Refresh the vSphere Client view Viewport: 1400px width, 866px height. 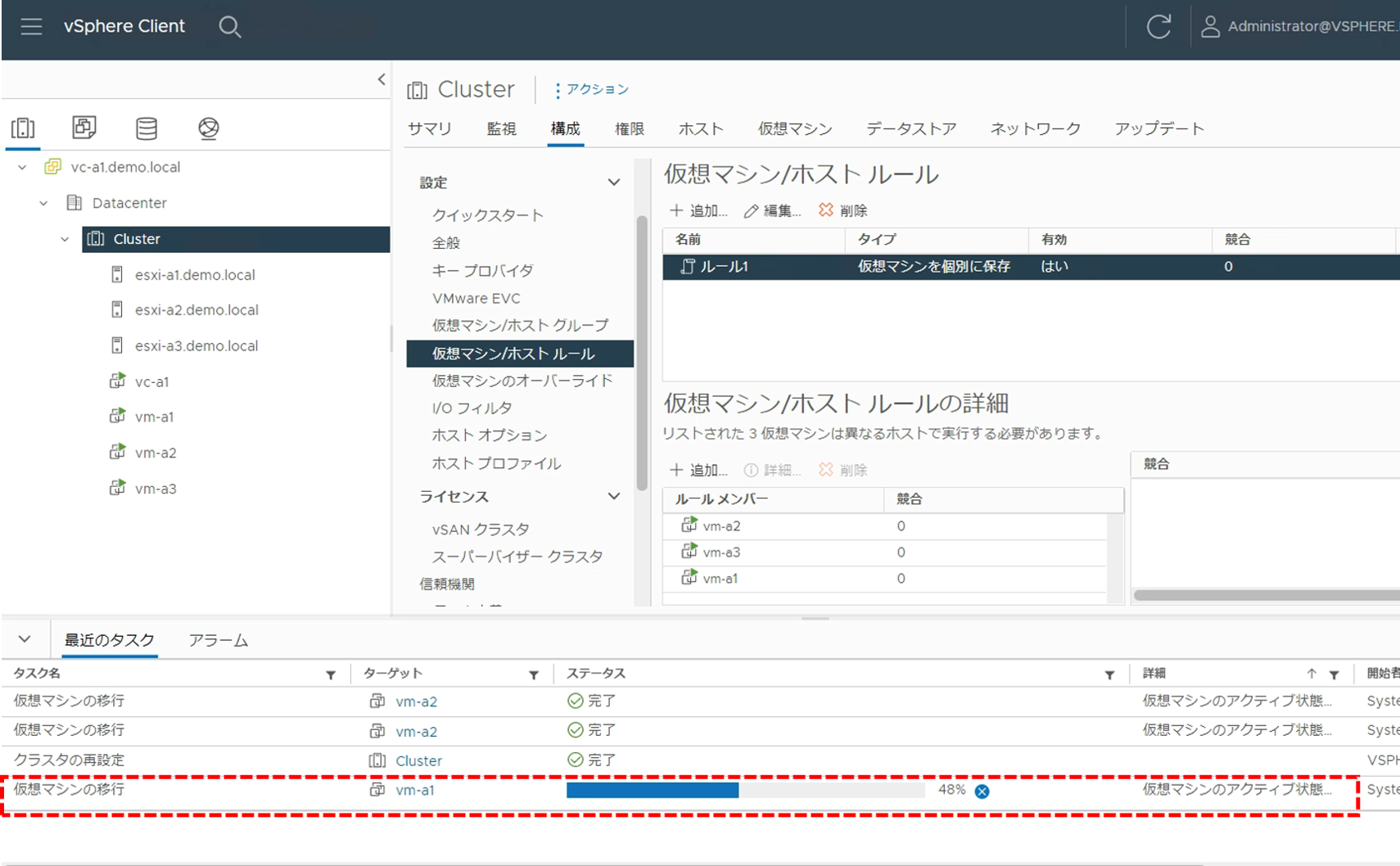(1158, 27)
